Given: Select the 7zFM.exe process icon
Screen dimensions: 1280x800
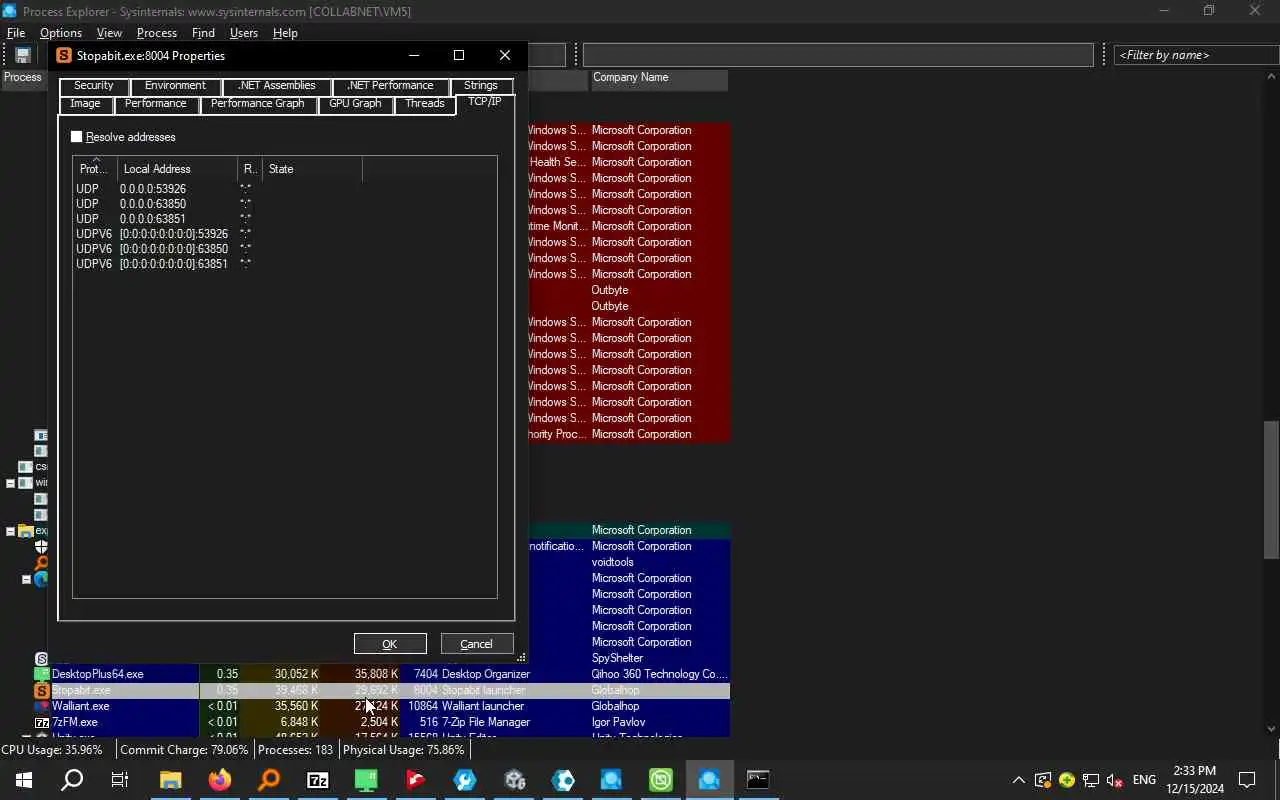Looking at the screenshot, I should coord(42,722).
